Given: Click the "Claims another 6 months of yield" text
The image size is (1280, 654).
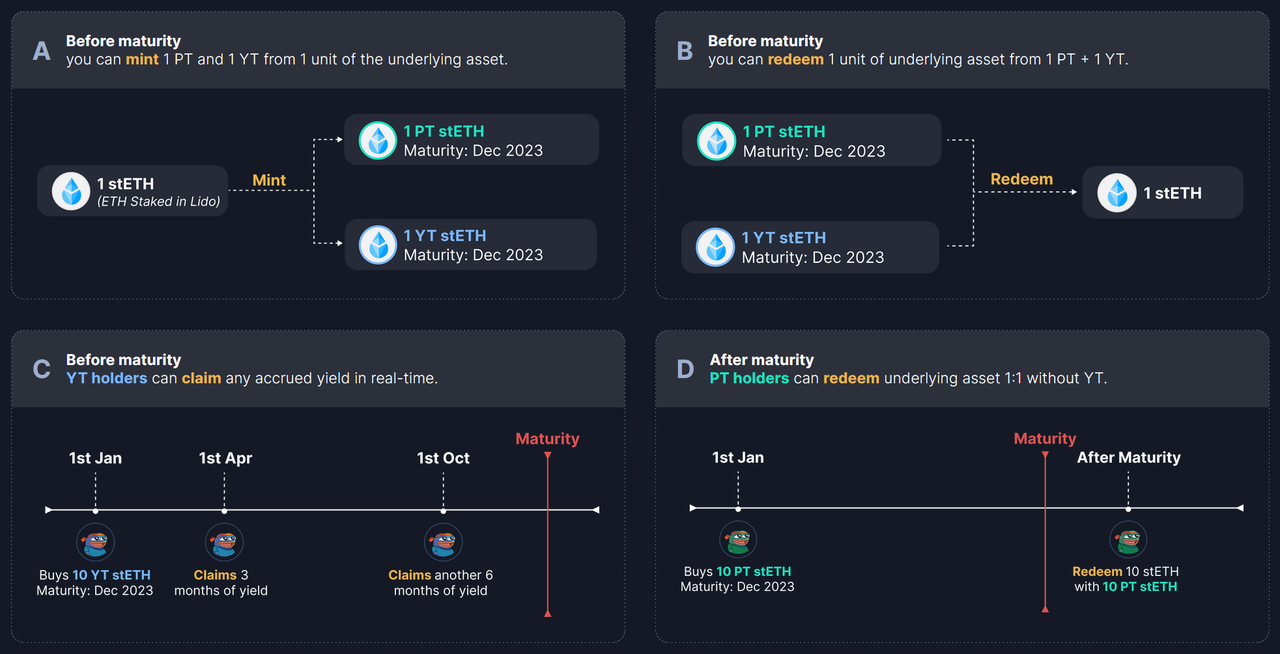Looking at the screenshot, I should point(441,583).
